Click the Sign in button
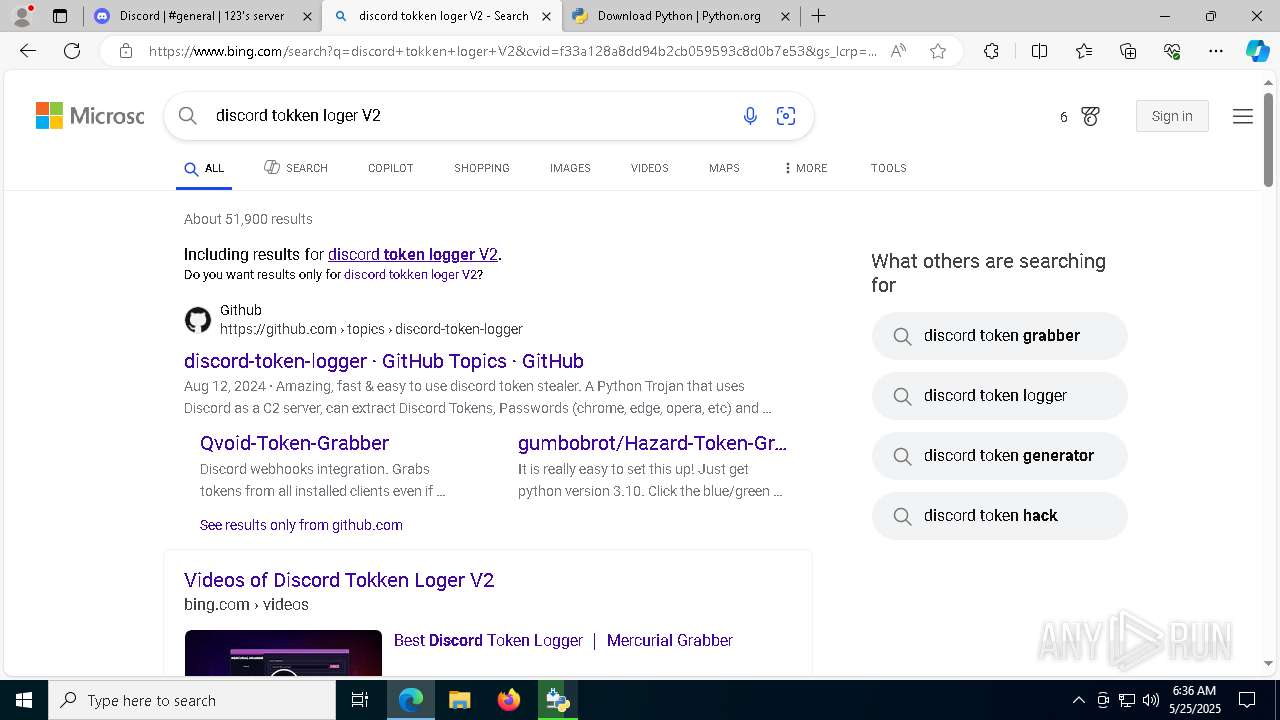The image size is (1280, 720). (x=1172, y=116)
